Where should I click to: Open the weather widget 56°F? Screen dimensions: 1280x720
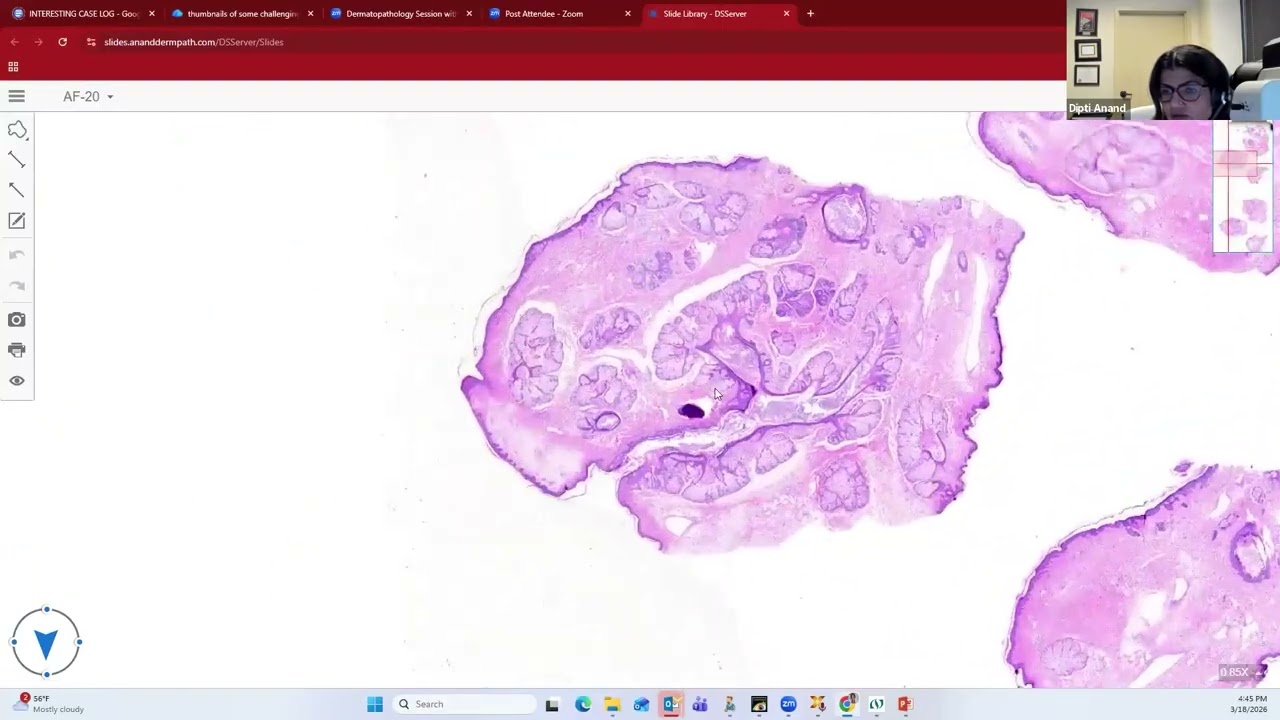click(x=50, y=704)
